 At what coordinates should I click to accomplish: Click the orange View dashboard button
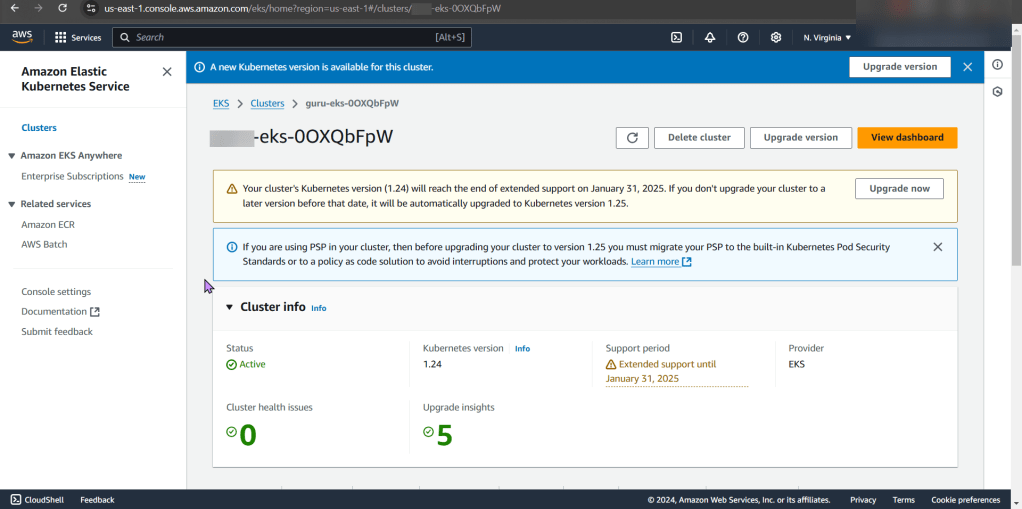(906, 138)
